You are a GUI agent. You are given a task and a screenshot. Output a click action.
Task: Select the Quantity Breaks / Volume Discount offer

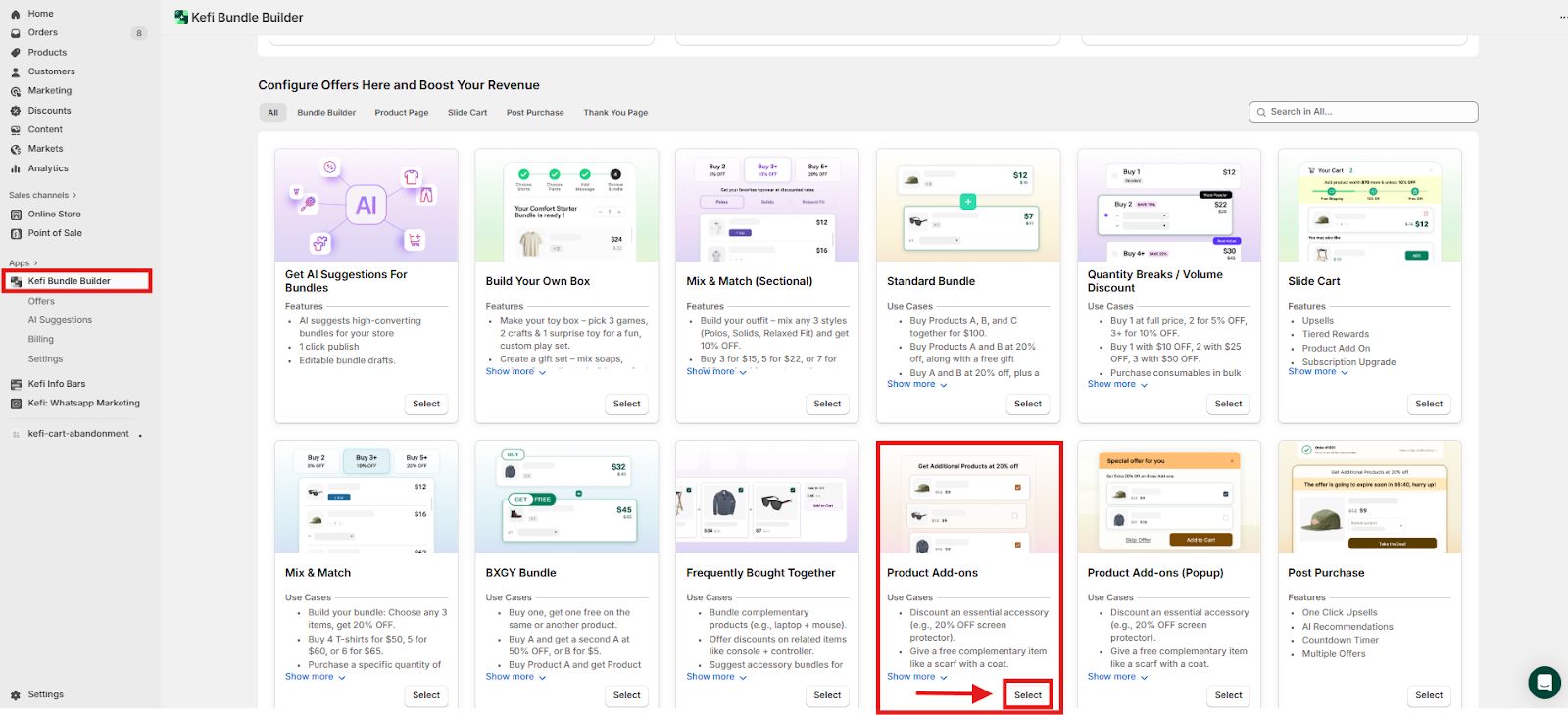pos(1228,404)
